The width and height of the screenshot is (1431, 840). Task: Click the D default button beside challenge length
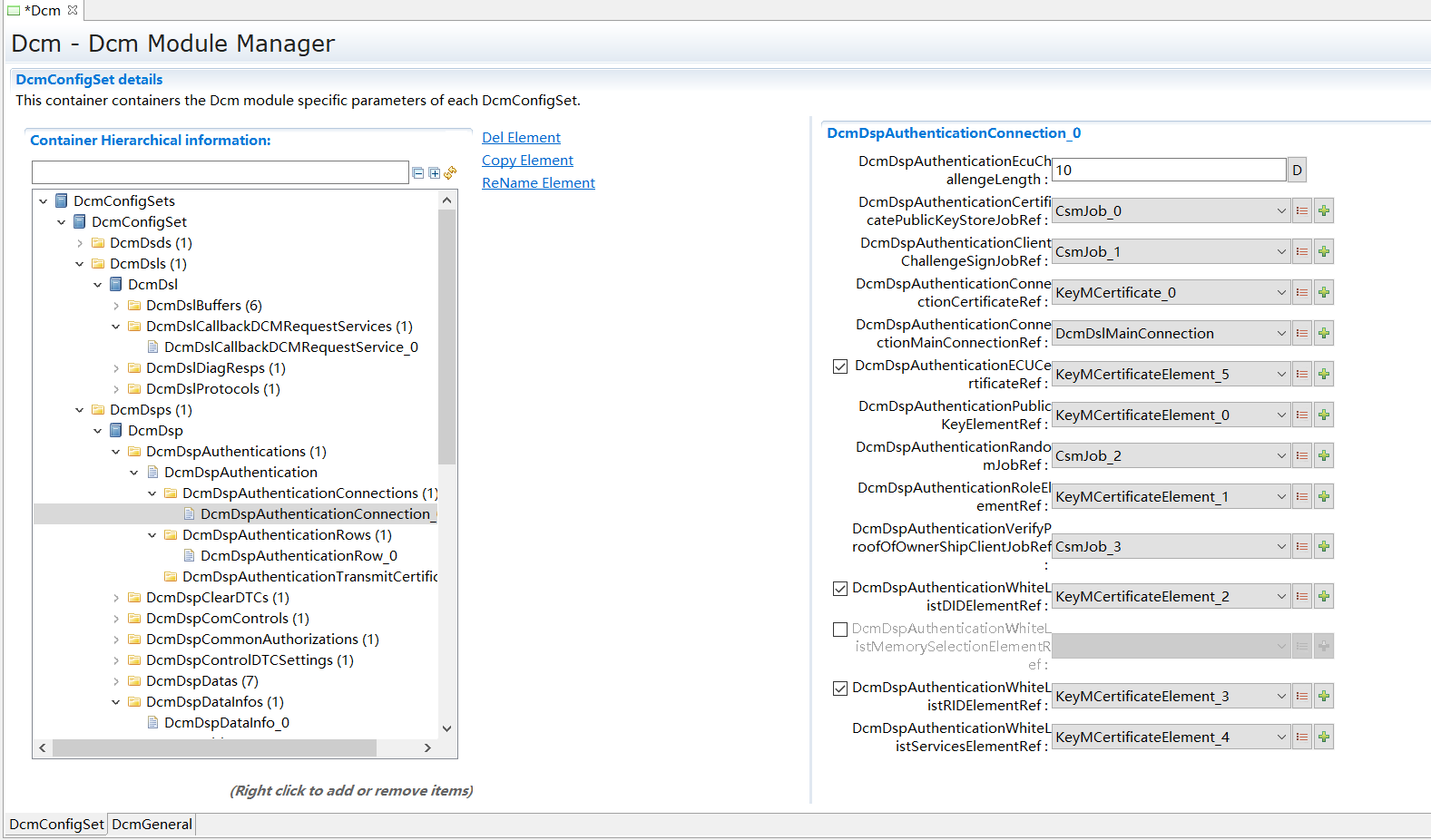point(1297,171)
